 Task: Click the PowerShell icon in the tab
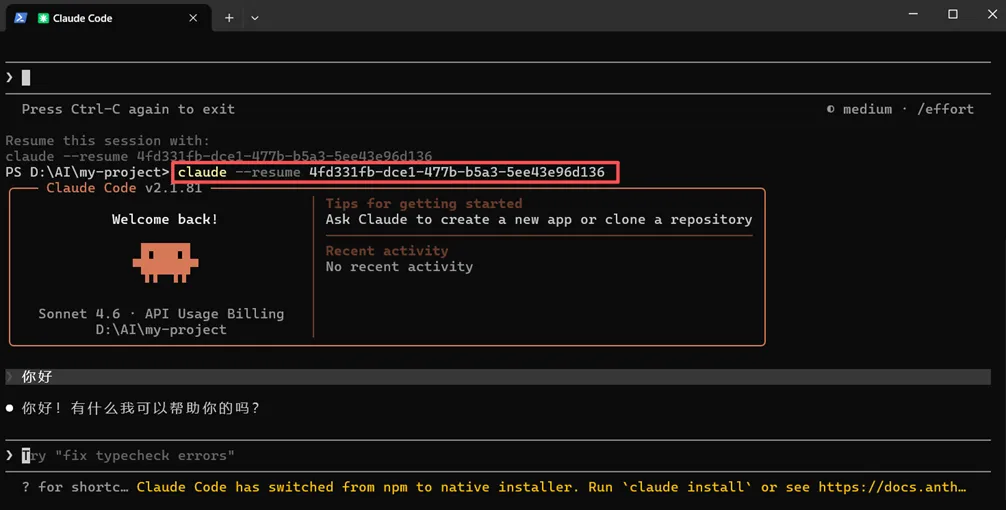point(21,18)
